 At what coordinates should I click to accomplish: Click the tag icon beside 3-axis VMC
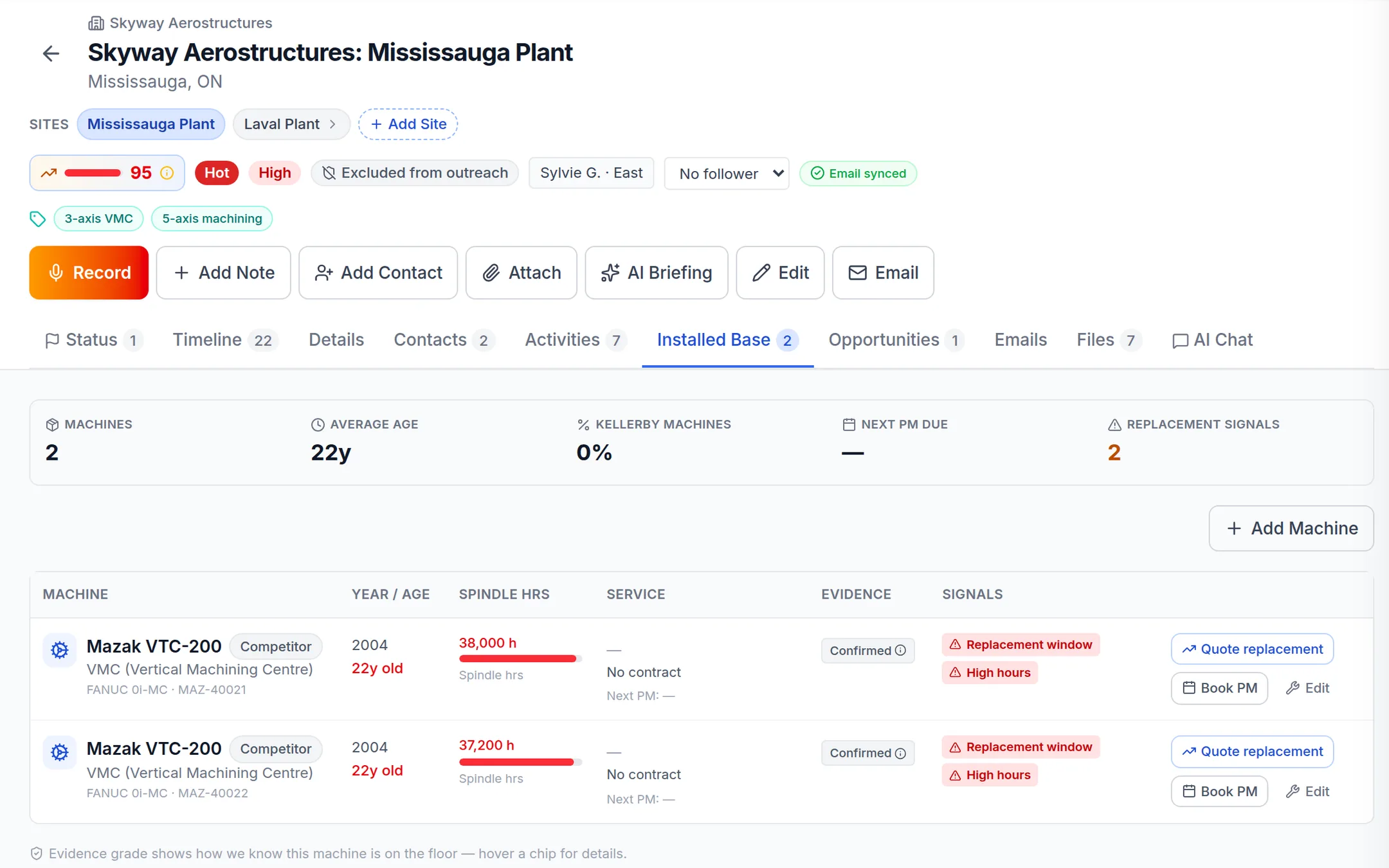pos(37,219)
